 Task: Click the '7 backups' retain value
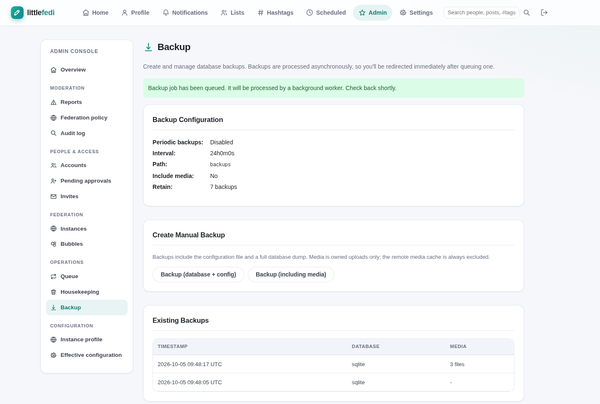223,187
